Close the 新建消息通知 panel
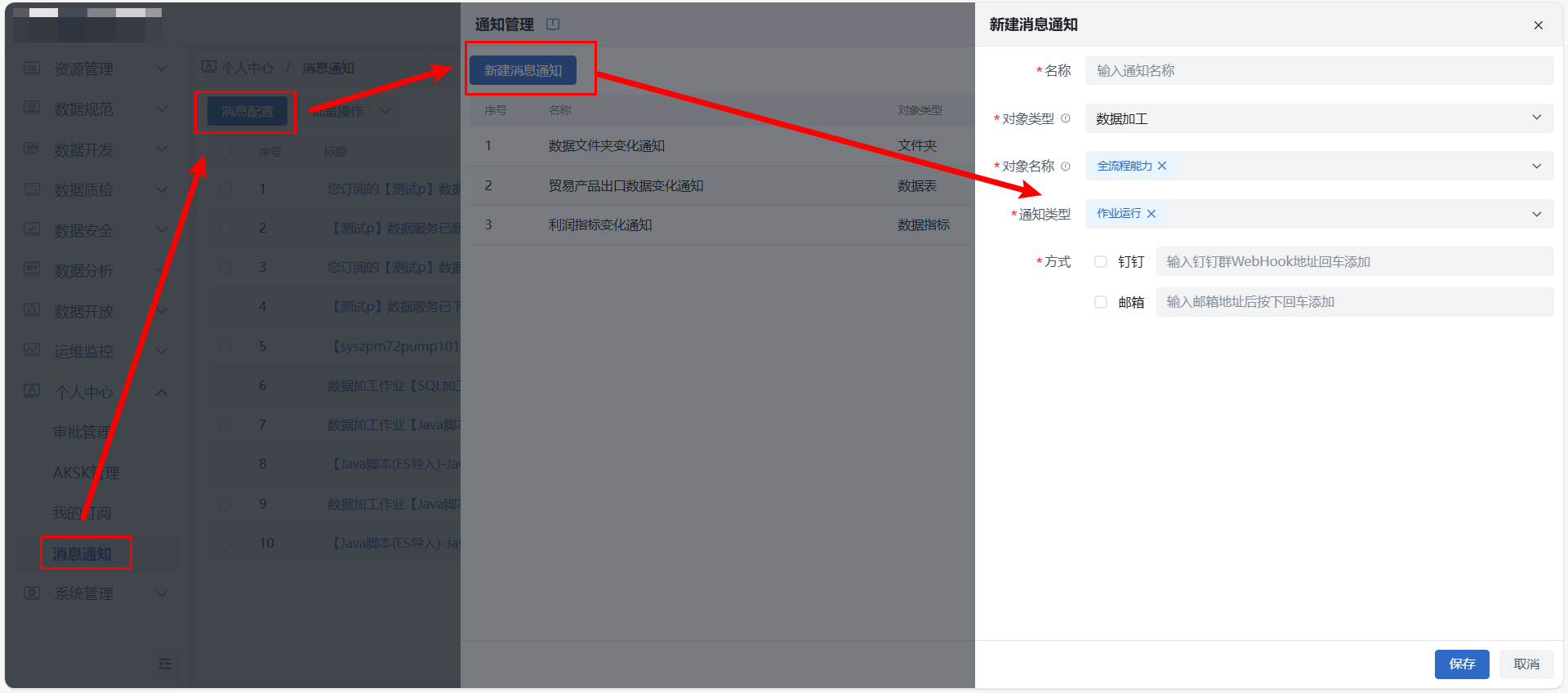1568x693 pixels. pos(1538,25)
